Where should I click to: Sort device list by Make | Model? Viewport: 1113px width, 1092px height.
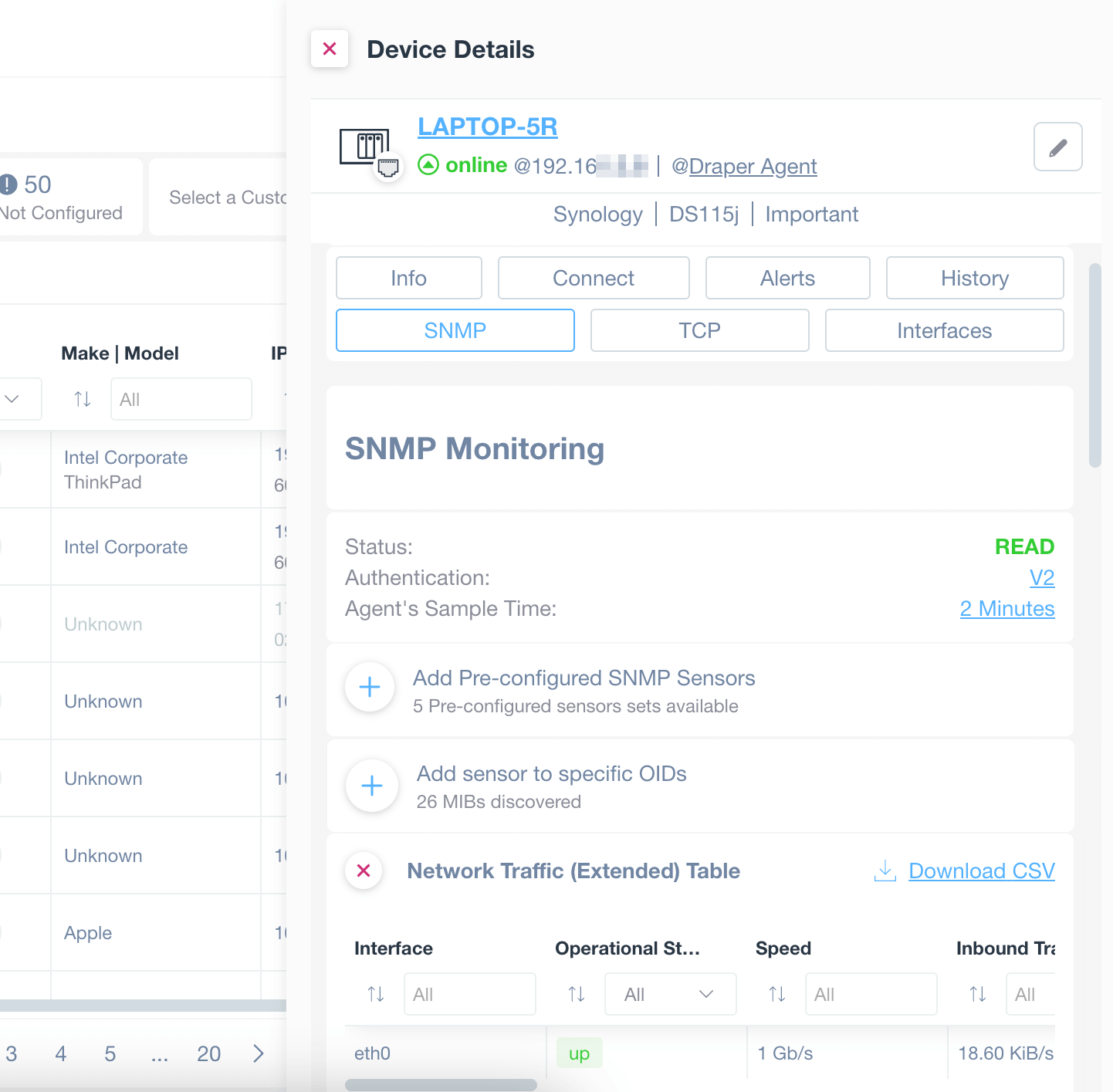tap(83, 399)
